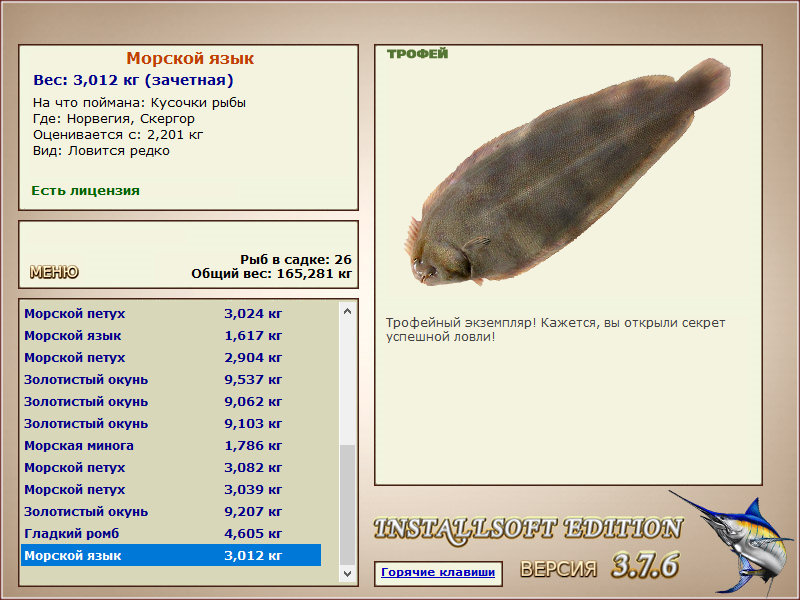Viewport: 800px width, 600px height.
Task: Select highlighted Морской язык 3,012 кг row
Action: click(171, 555)
